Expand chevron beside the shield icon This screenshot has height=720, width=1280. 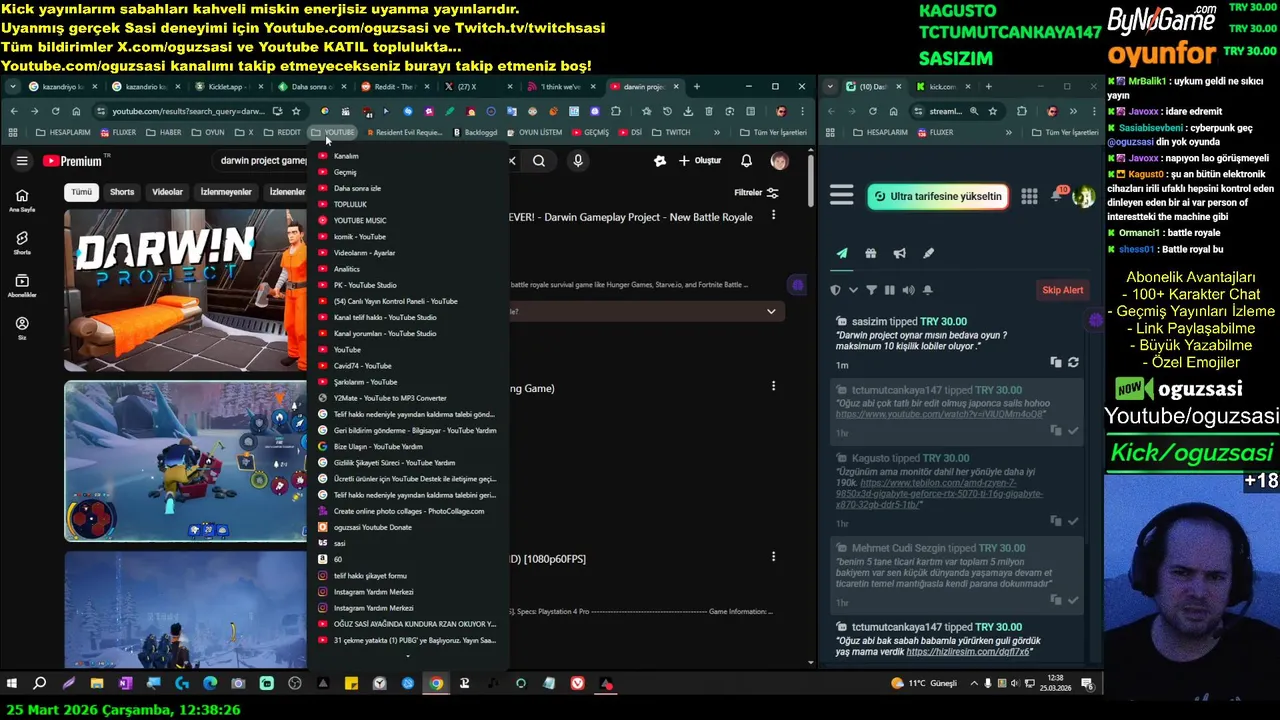(853, 290)
